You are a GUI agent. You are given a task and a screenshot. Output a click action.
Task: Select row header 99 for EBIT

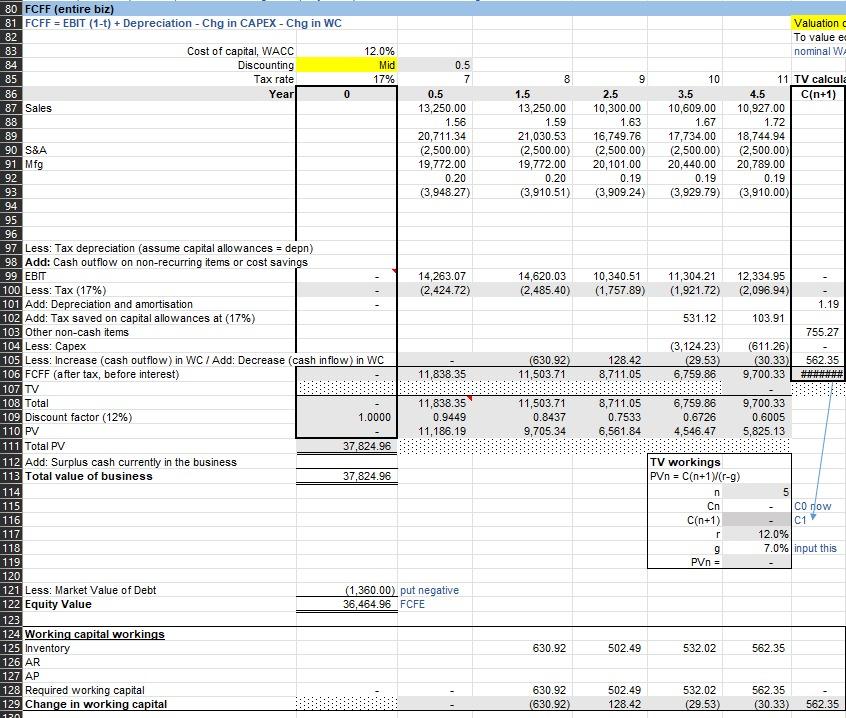(11, 276)
